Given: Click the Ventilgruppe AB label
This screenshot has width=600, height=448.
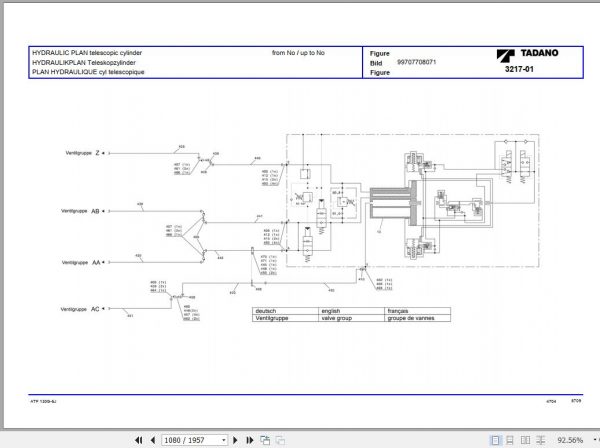Looking at the screenshot, I should [x=80, y=211].
